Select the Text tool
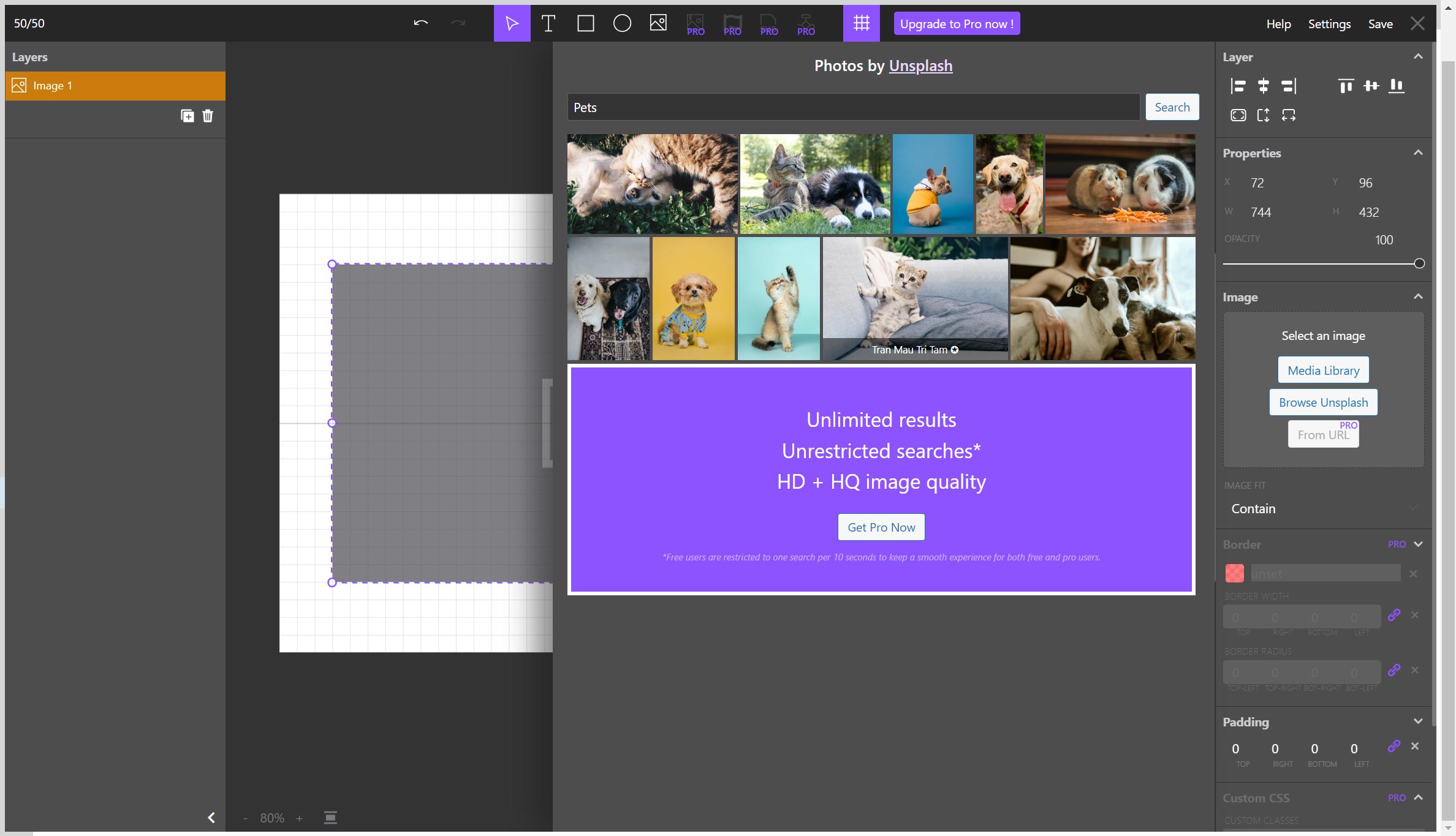This screenshot has width=1456, height=836. coord(548,23)
